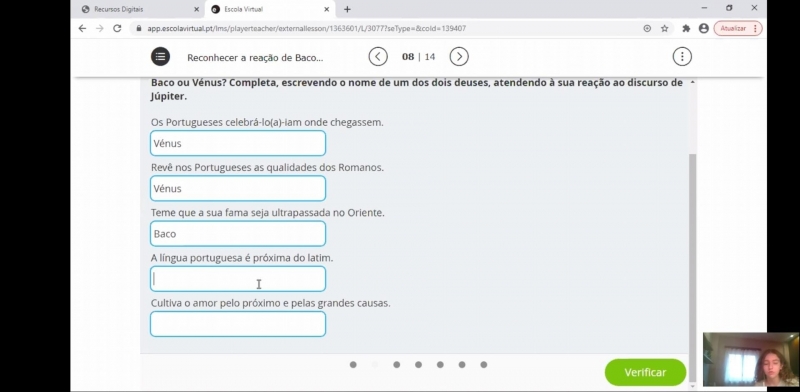Click the Atualizar update button

coord(738,29)
